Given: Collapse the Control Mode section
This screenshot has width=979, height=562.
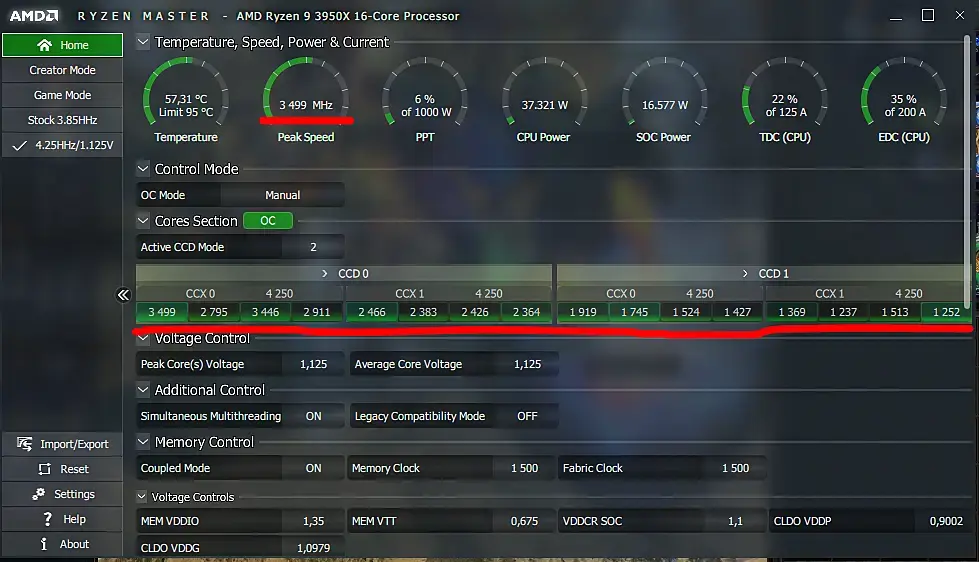Looking at the screenshot, I should click(143, 169).
